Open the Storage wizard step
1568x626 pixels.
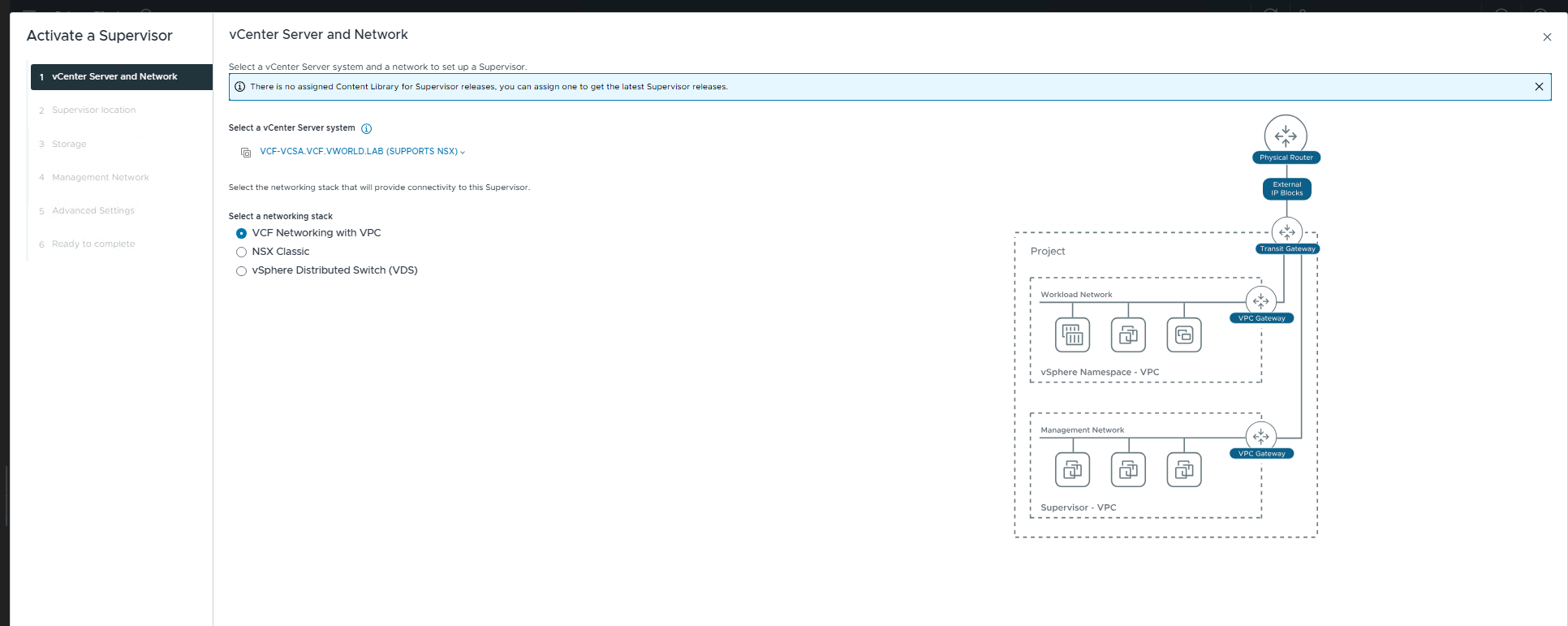(x=69, y=145)
